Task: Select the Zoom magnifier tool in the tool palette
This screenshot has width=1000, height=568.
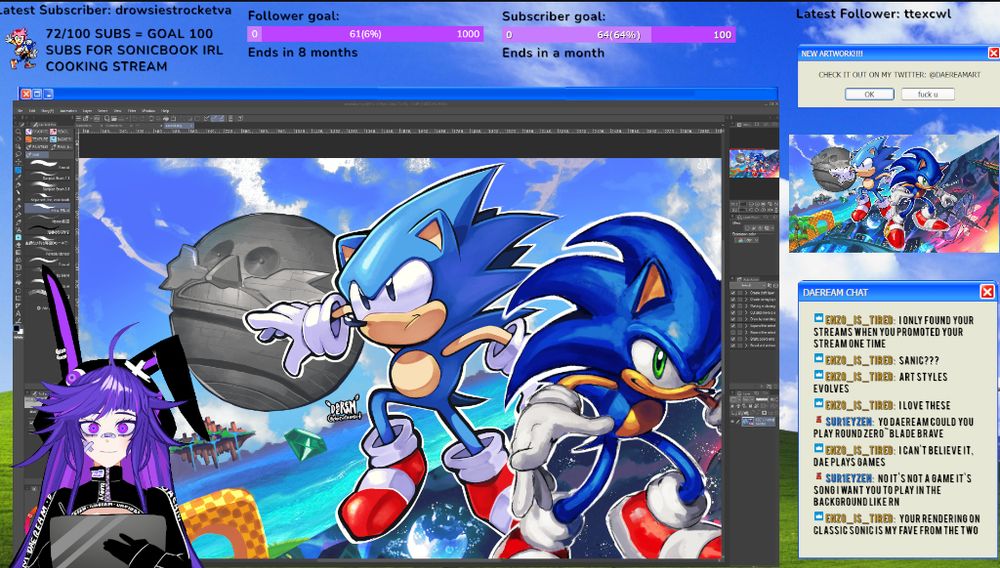Action: pyautogui.click(x=18, y=131)
